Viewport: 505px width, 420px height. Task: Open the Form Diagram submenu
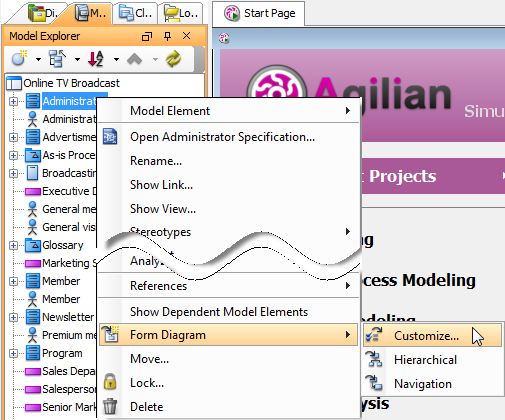[x=229, y=335]
